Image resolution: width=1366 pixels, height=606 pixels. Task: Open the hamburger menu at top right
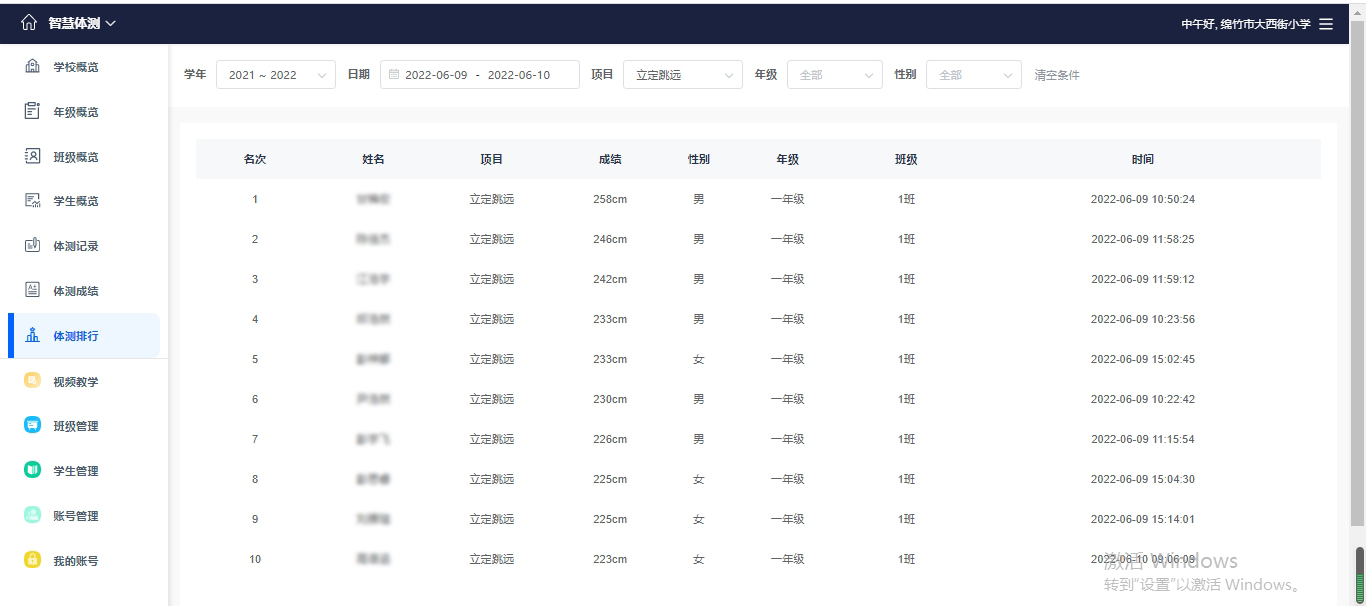[x=1326, y=24]
